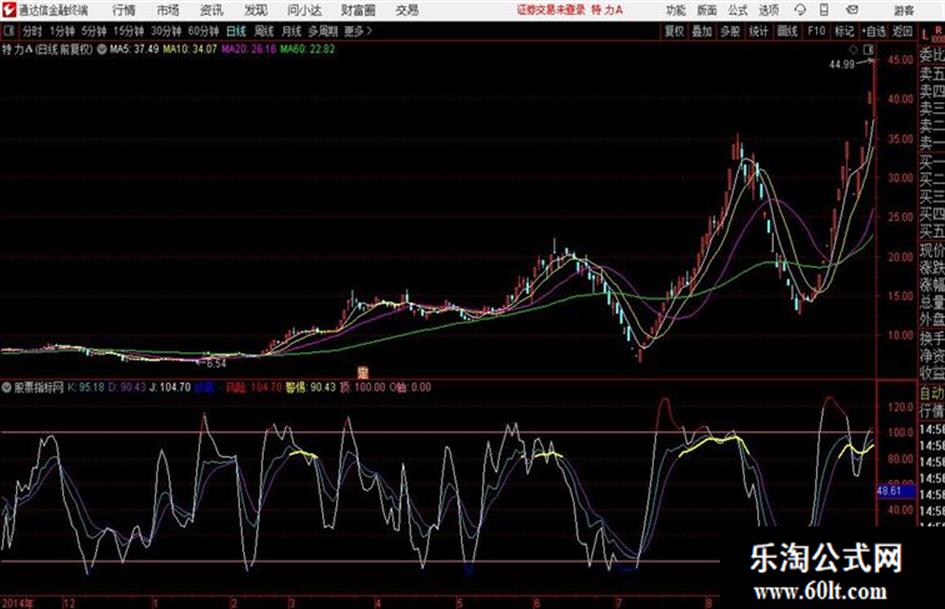This screenshot has height=609, width=945.
Task: Toggle the left sidebar panel icon
Action: point(8,31)
